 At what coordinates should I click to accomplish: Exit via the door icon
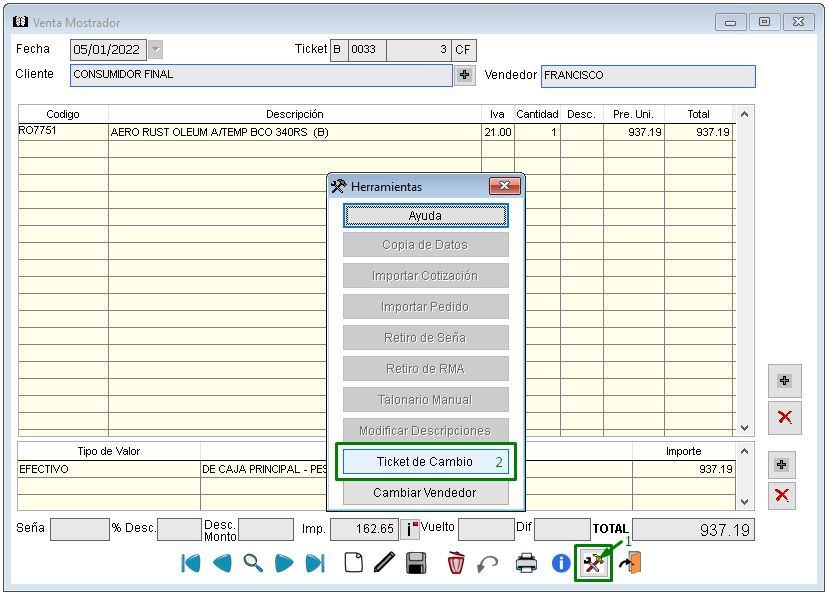point(631,563)
